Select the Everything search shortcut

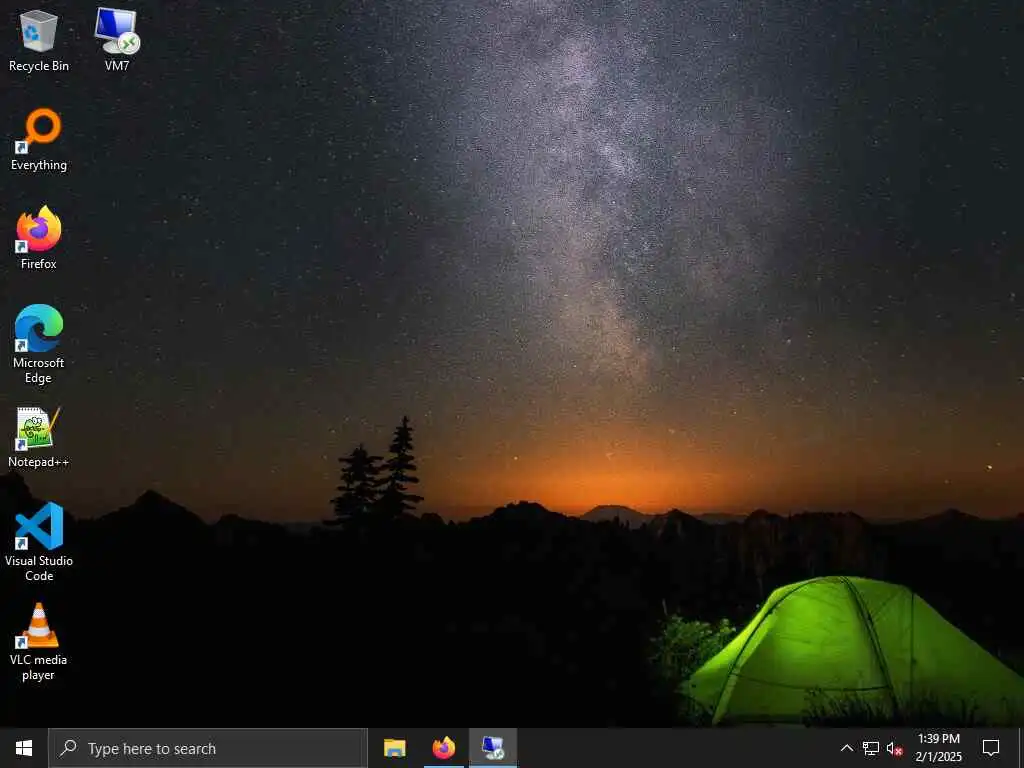39,140
